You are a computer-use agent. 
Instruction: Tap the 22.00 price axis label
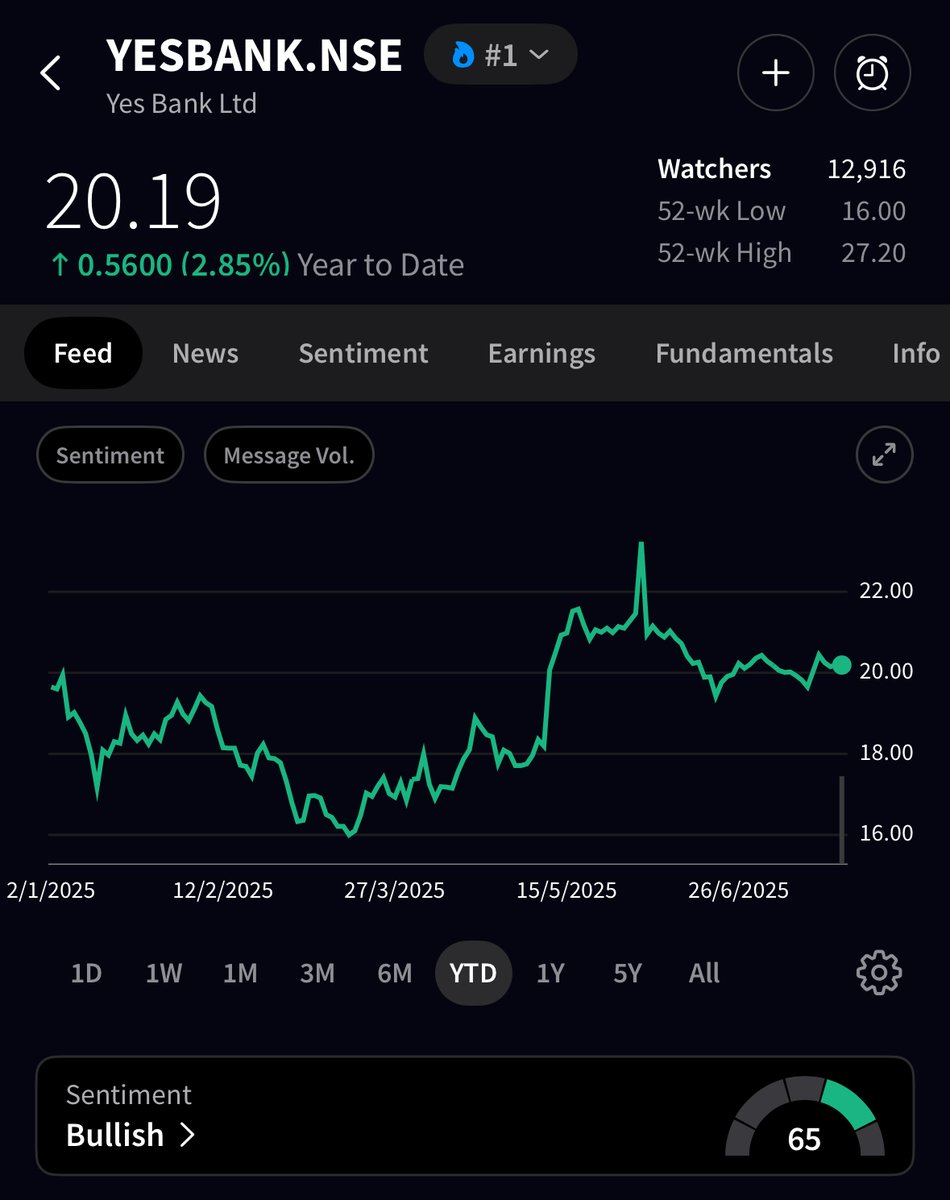click(886, 590)
